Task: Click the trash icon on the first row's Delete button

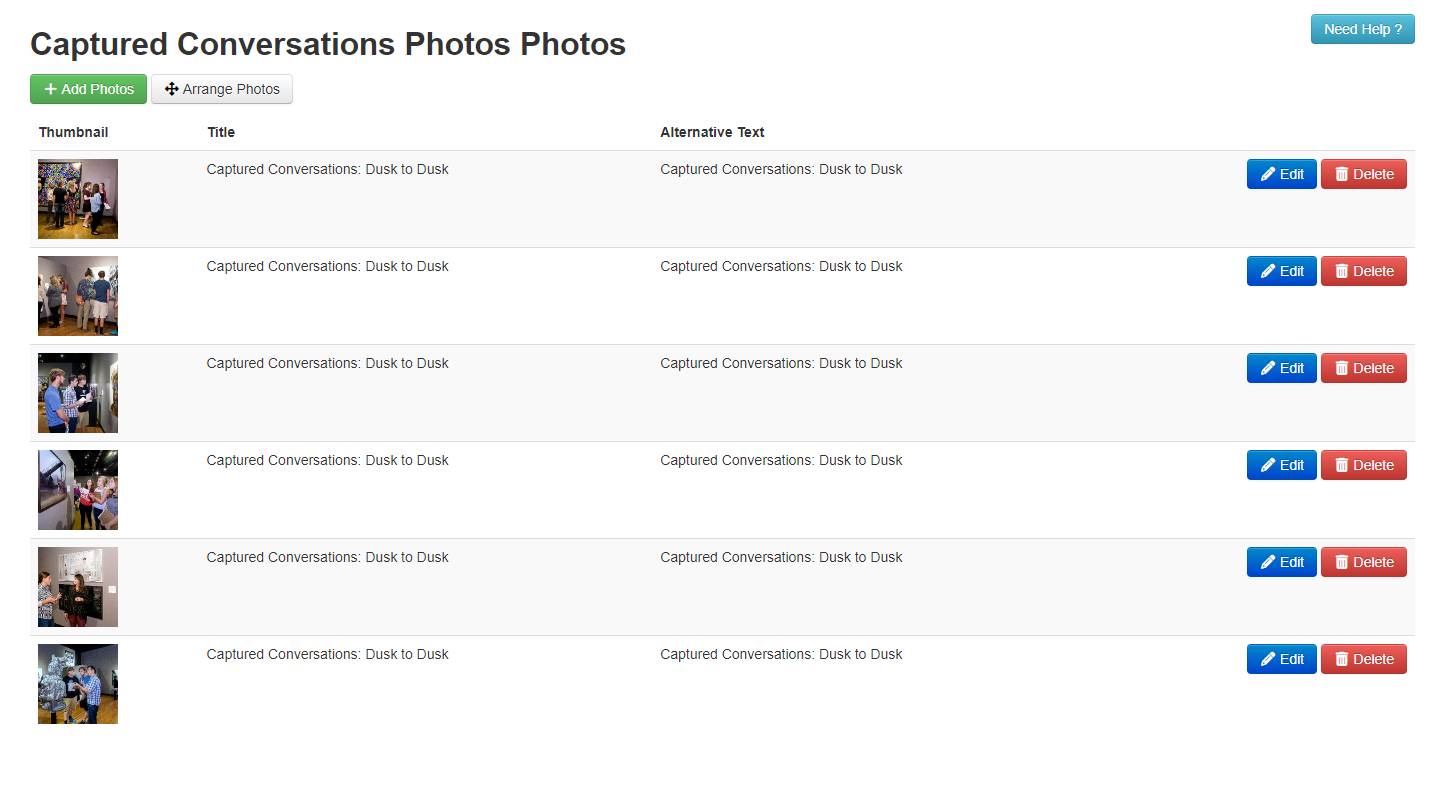Action: click(1343, 173)
